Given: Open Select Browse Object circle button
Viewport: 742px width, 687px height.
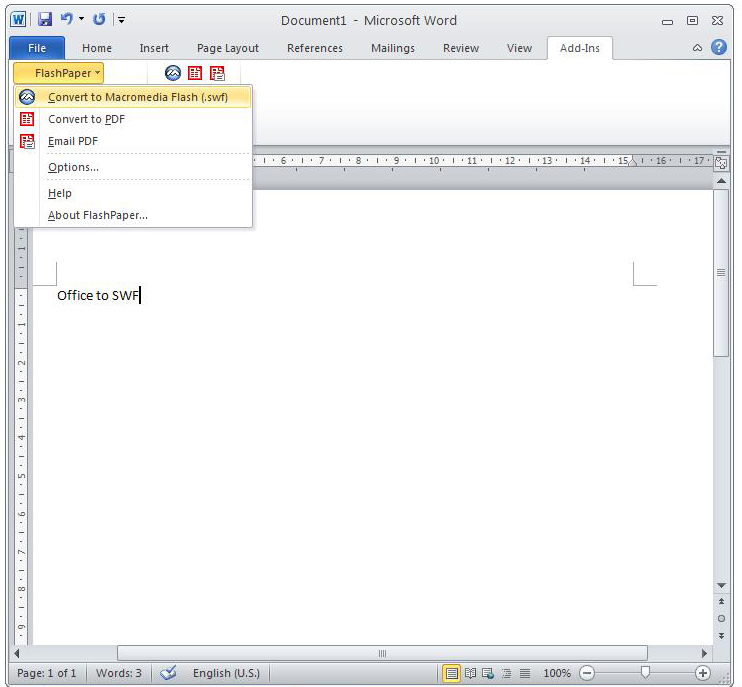Looking at the screenshot, I should pyautogui.click(x=721, y=618).
